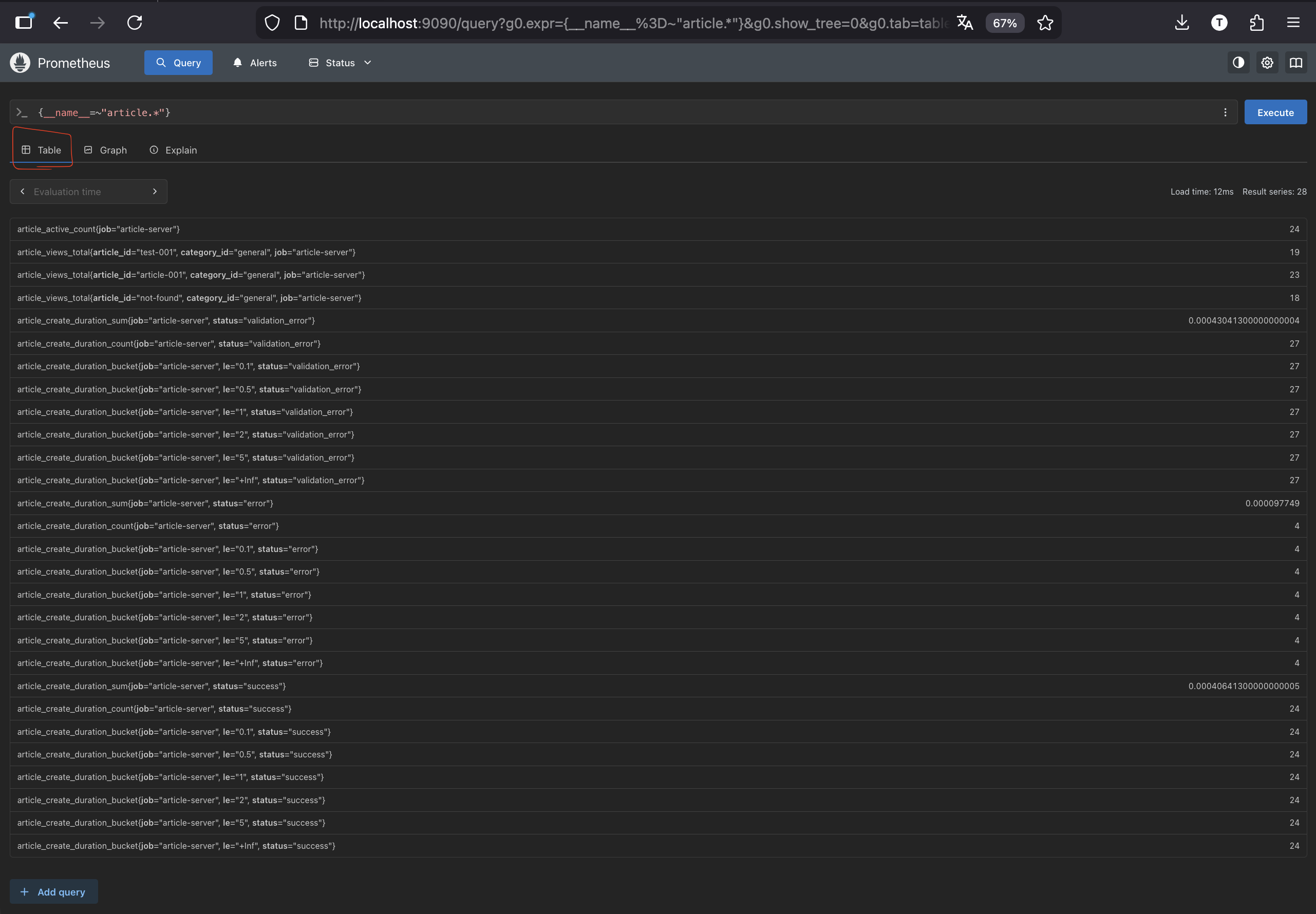Open browser downloads icon
The height and width of the screenshot is (914, 1316).
1181,23
